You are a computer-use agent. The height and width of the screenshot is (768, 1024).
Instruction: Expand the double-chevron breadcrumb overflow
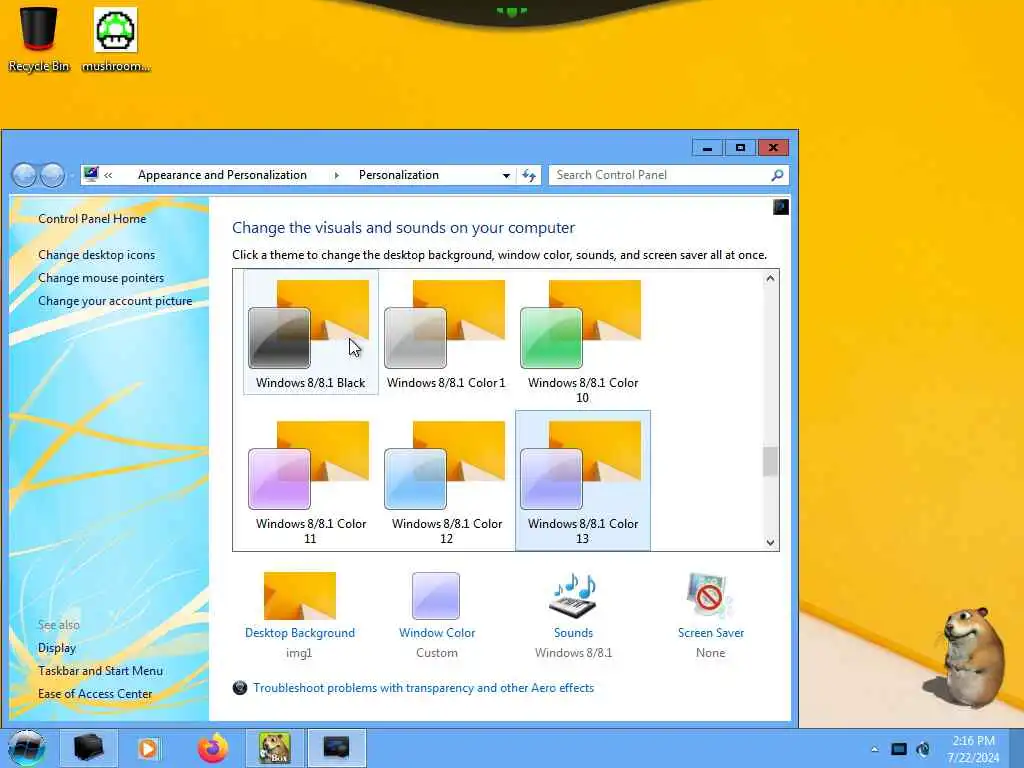click(x=108, y=175)
